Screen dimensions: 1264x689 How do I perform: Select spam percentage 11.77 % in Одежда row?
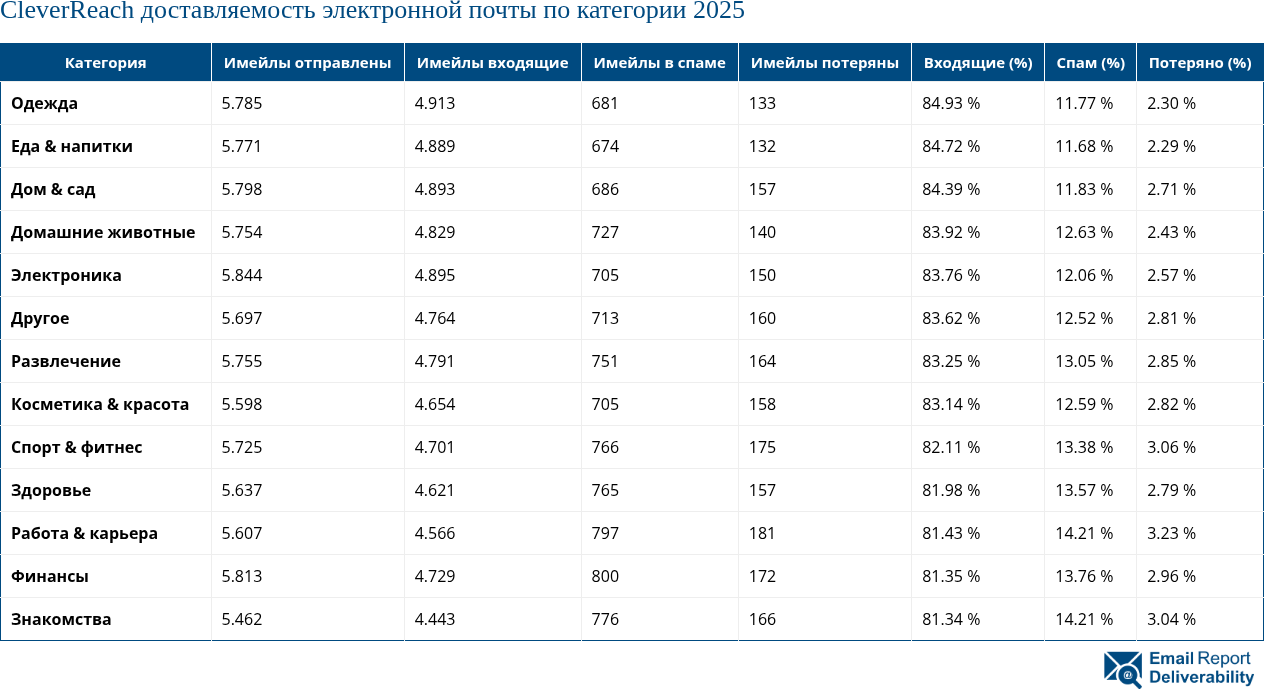tap(1084, 103)
